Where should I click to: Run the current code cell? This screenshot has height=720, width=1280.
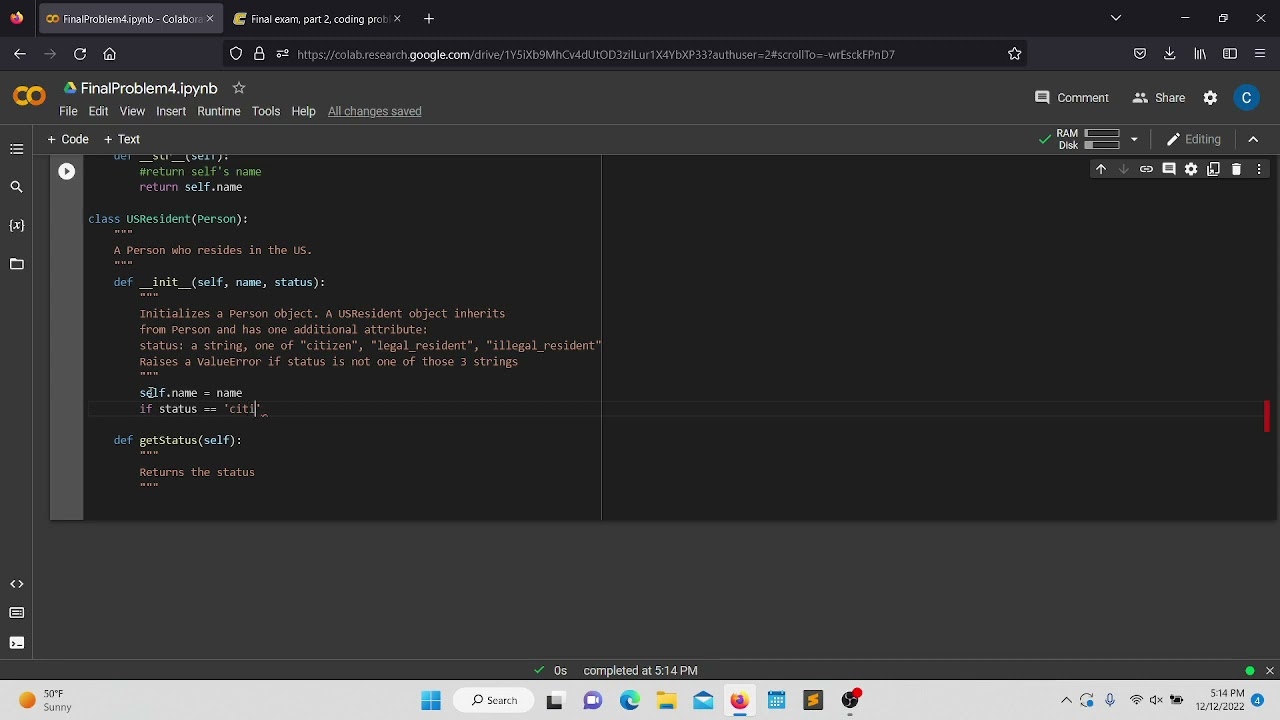[x=66, y=172]
